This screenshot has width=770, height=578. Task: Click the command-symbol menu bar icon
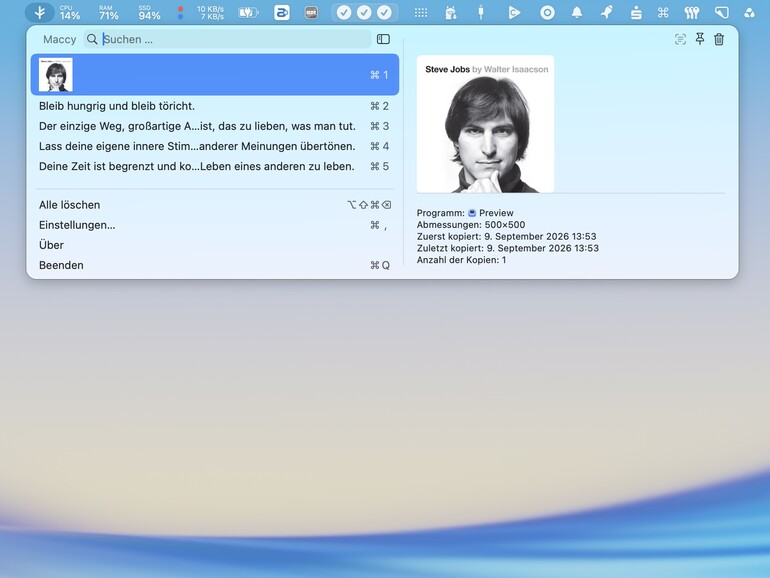[x=663, y=13]
